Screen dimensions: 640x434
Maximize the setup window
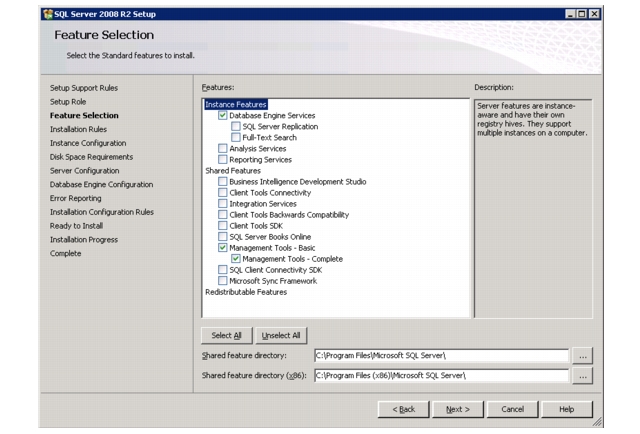pos(582,14)
